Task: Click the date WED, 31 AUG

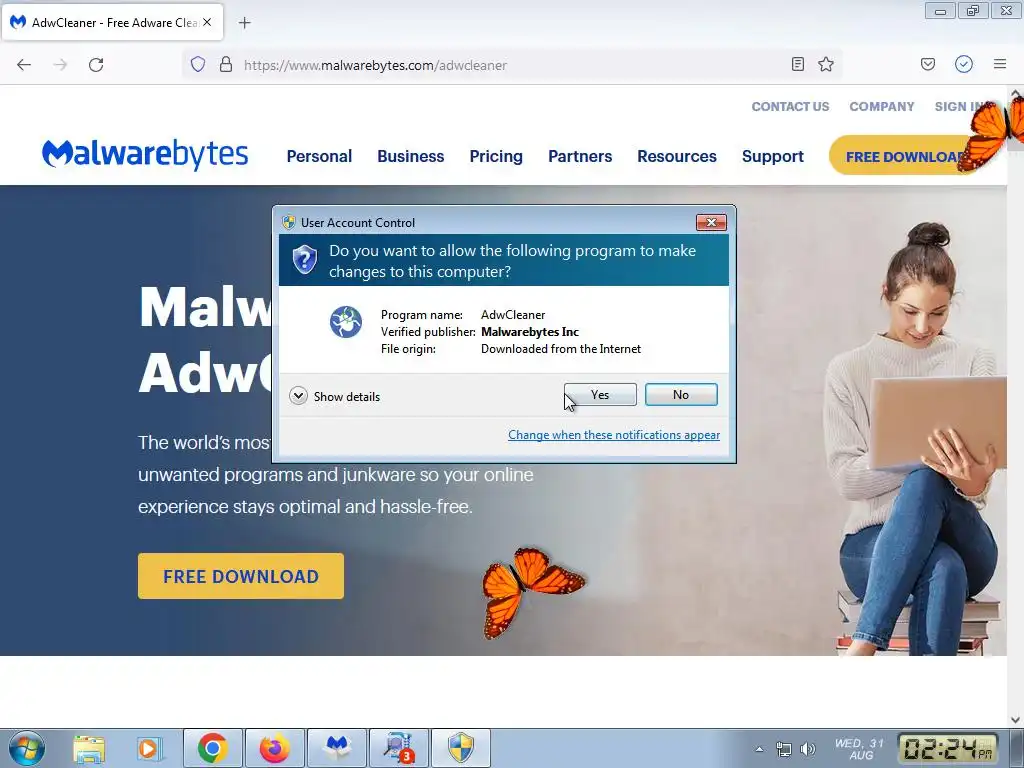Action: 859,749
